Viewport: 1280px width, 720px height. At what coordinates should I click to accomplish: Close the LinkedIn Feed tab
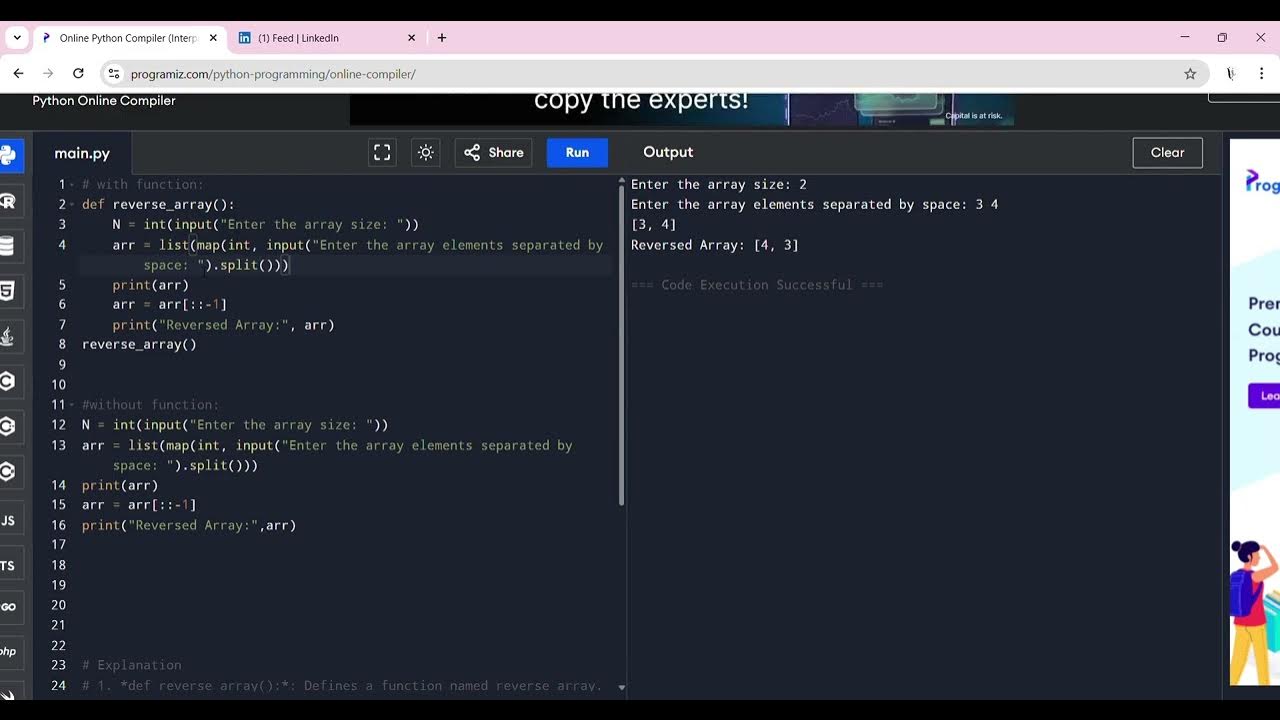coord(411,38)
